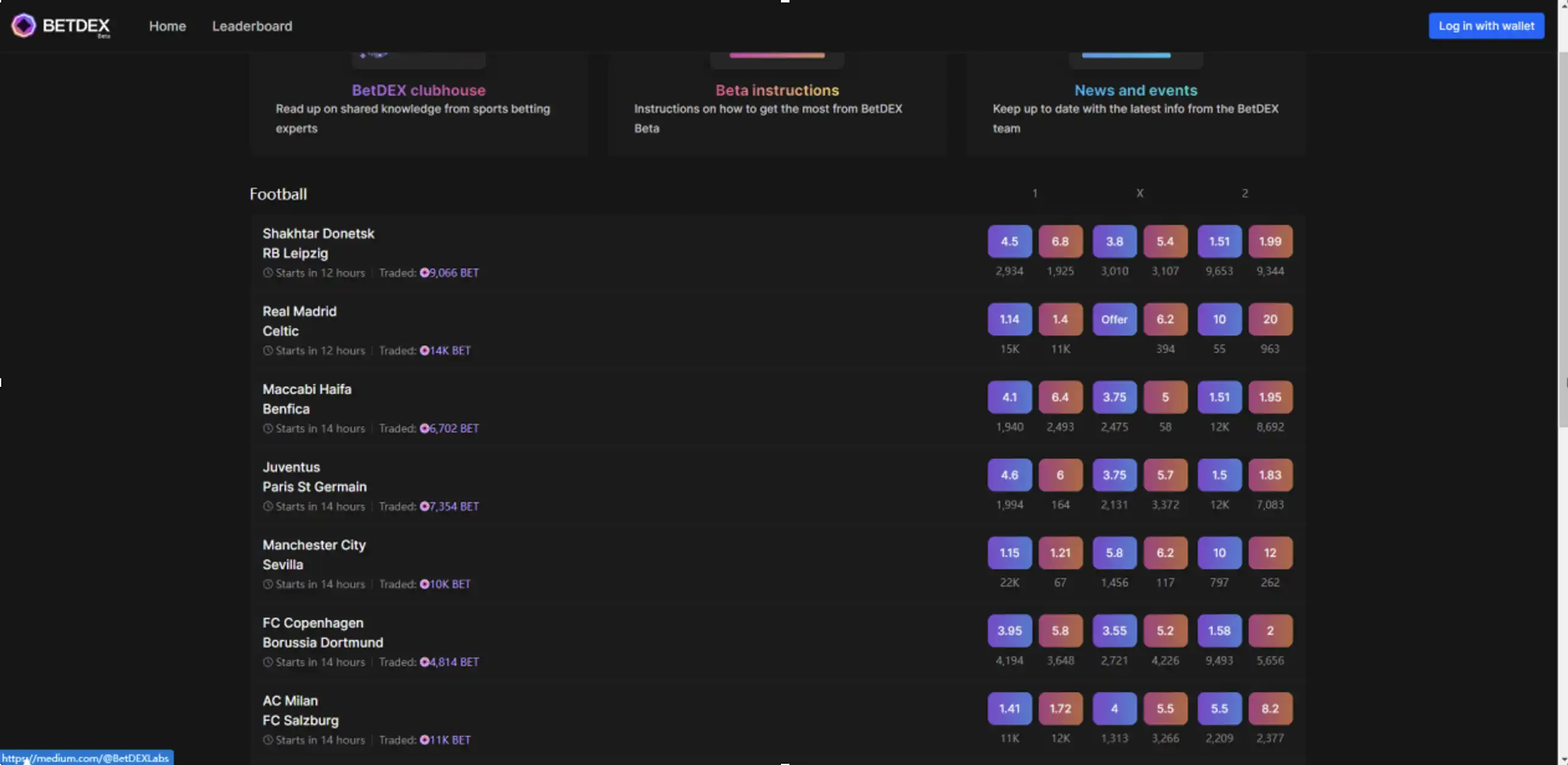The image size is (1568, 765).
Task: Click the BET token icon next to 14K BET
Action: point(424,351)
